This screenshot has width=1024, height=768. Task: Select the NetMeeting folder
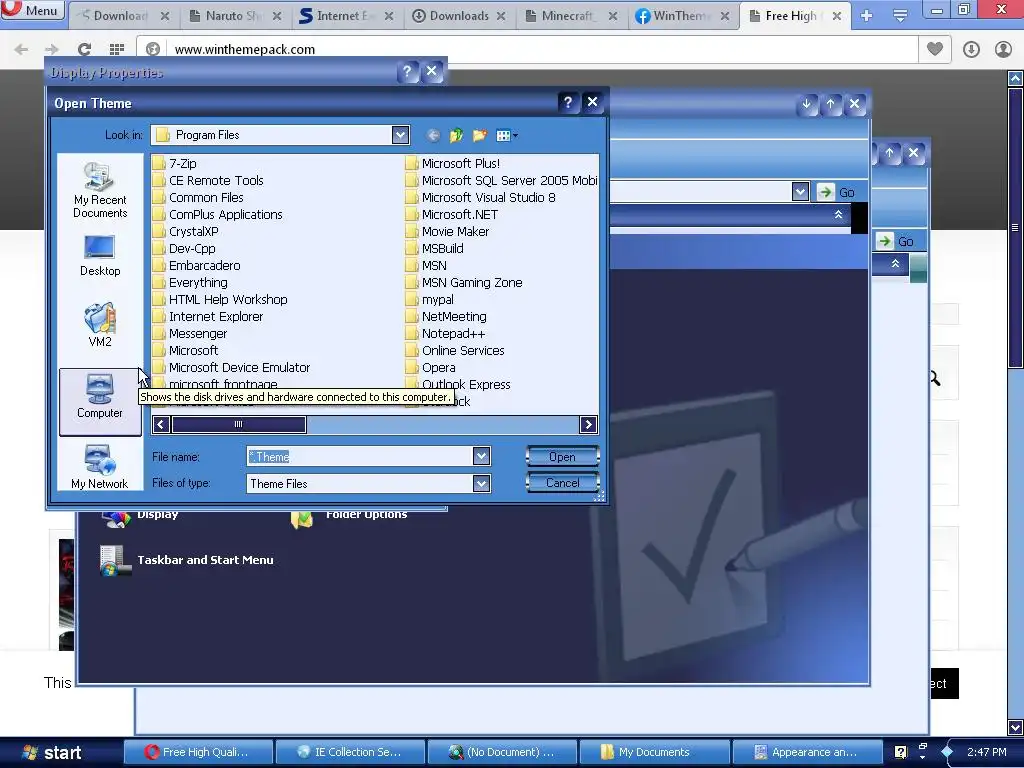tap(447, 316)
